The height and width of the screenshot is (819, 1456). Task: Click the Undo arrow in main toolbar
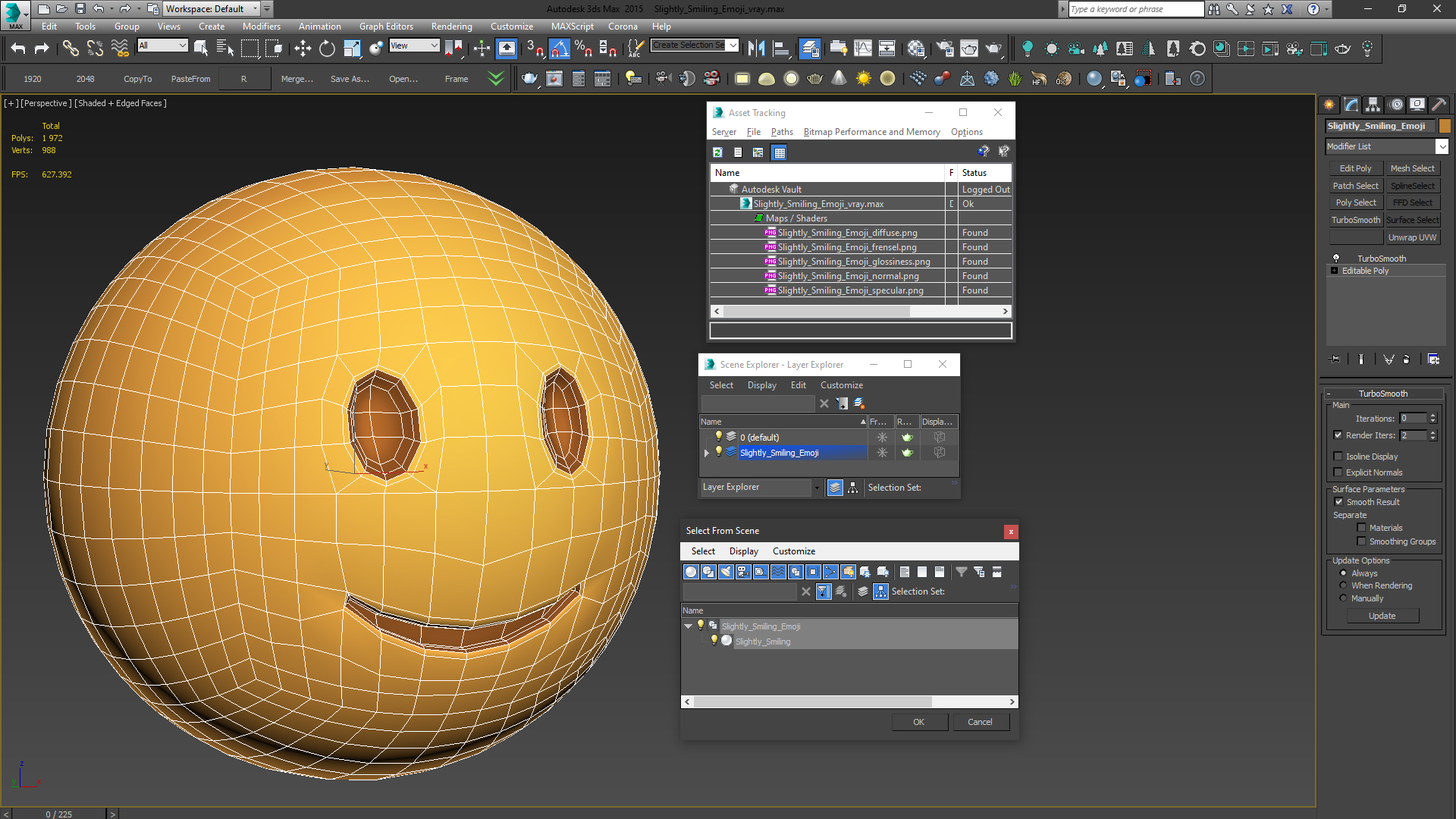click(18, 49)
